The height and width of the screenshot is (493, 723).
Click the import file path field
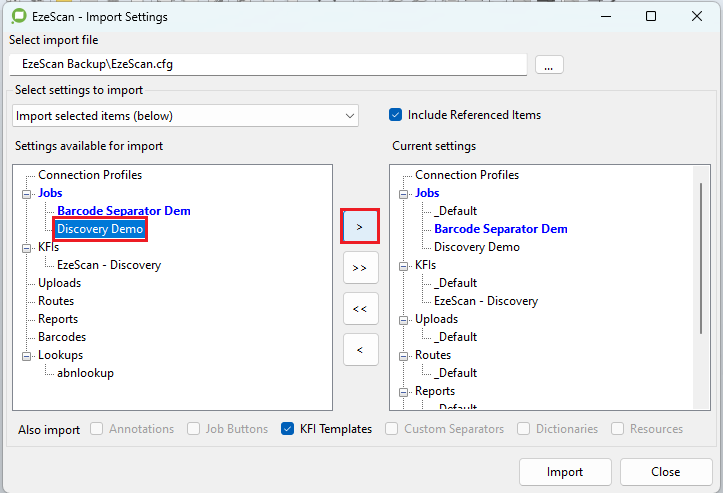click(x=268, y=64)
